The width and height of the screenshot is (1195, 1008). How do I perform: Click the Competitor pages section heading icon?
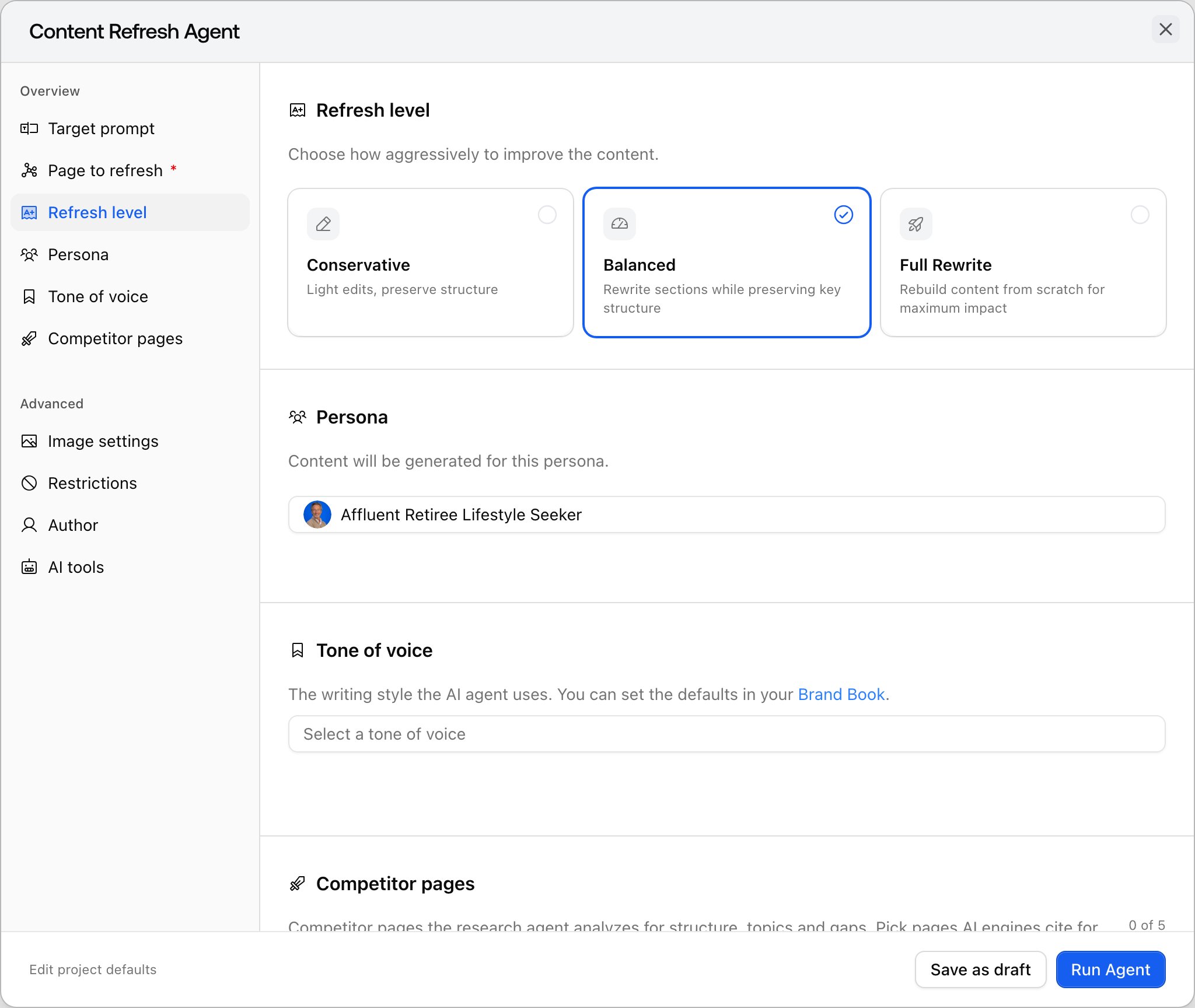point(298,884)
